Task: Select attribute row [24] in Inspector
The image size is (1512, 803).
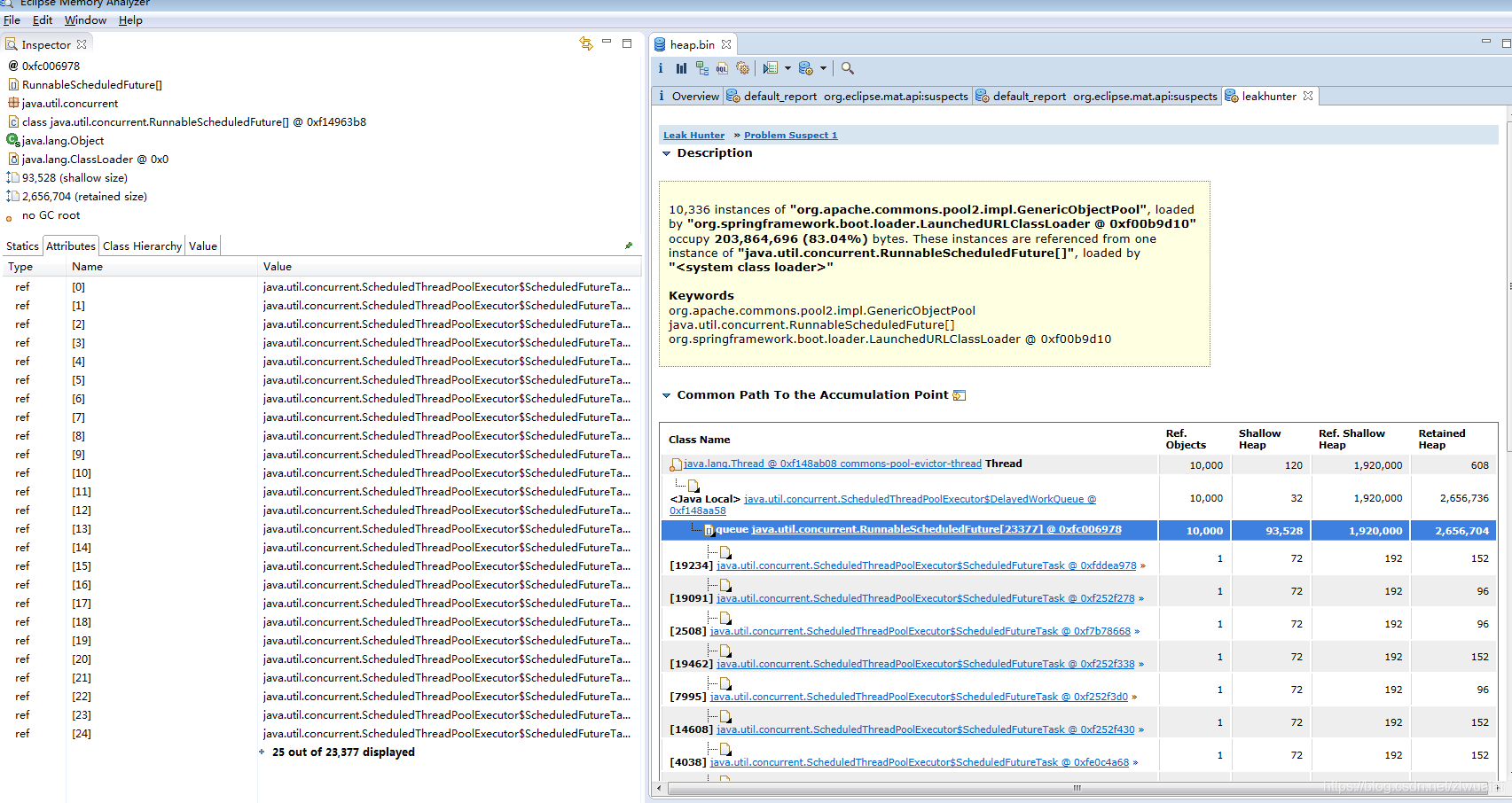Action: (320, 733)
